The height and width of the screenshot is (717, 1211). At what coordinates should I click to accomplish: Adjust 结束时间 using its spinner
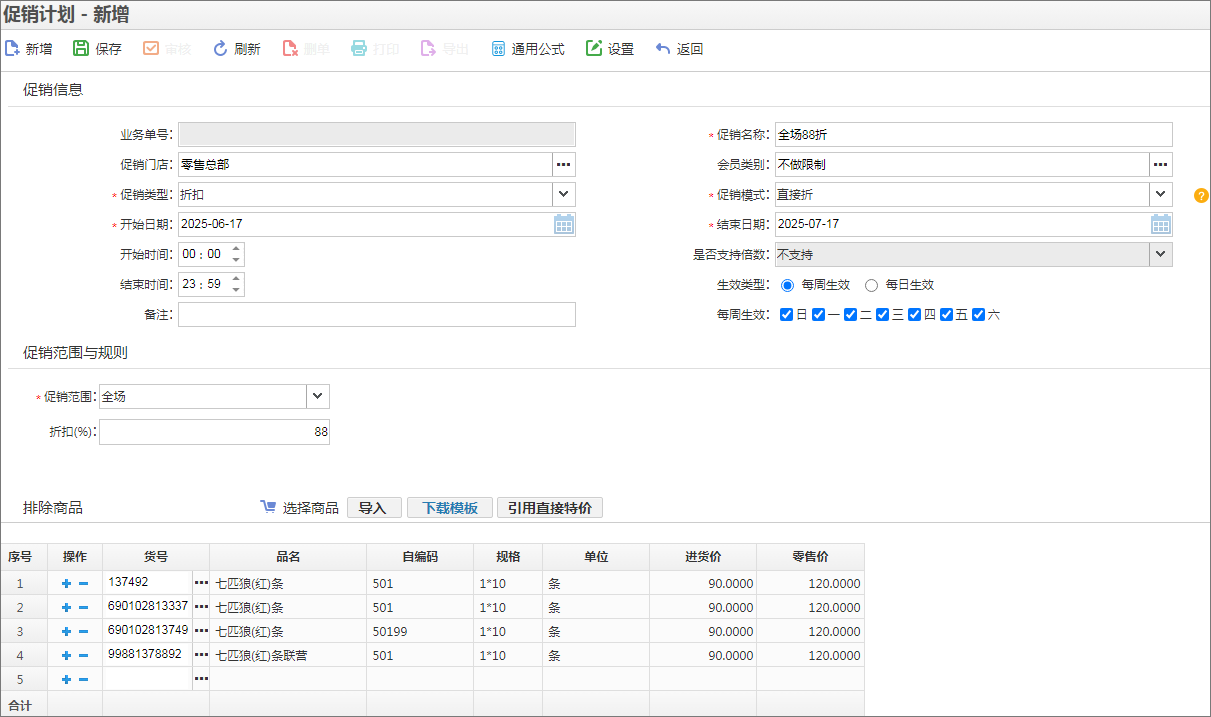(236, 284)
